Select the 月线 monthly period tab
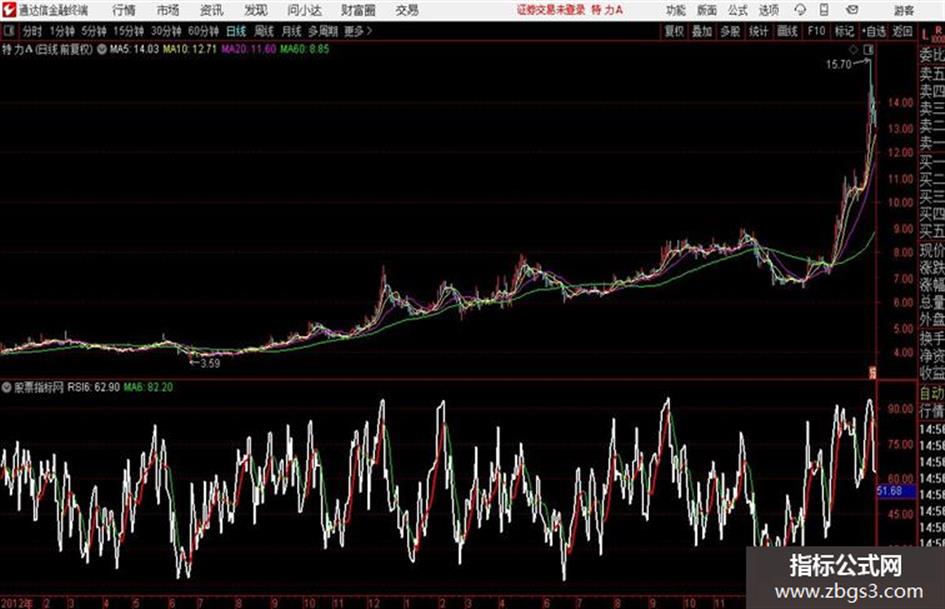Screen dimensions: 945x609 click(x=292, y=31)
